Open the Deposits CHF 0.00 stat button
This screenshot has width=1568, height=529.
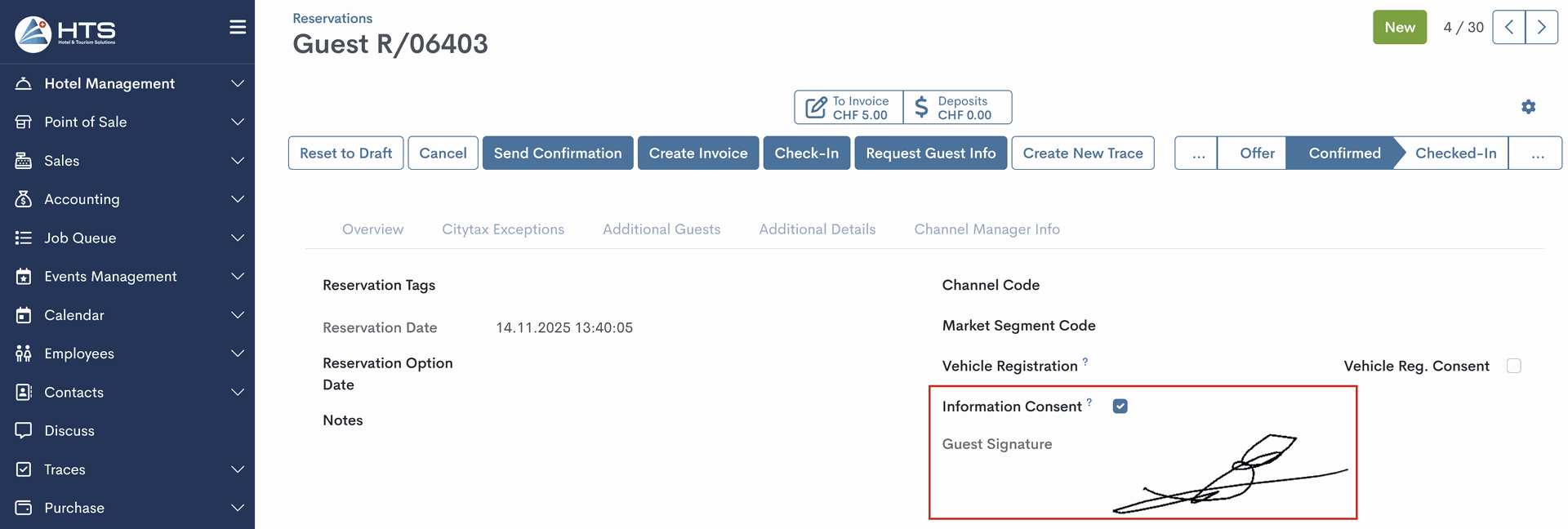pos(957,108)
